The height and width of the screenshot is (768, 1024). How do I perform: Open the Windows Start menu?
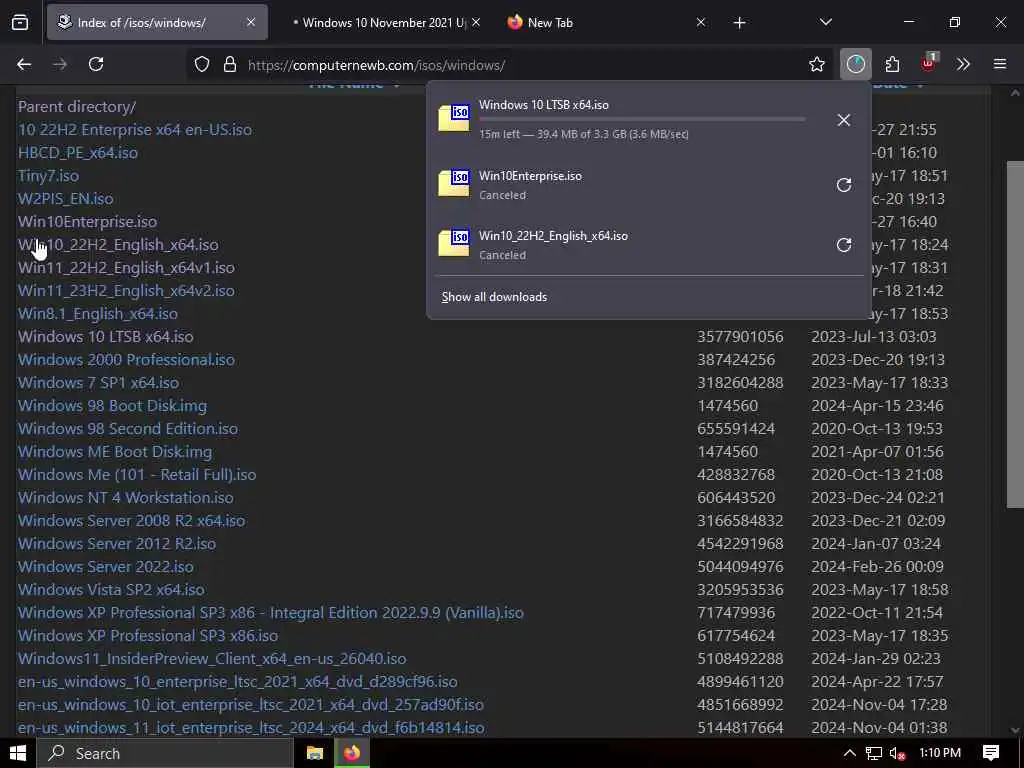click(18, 753)
